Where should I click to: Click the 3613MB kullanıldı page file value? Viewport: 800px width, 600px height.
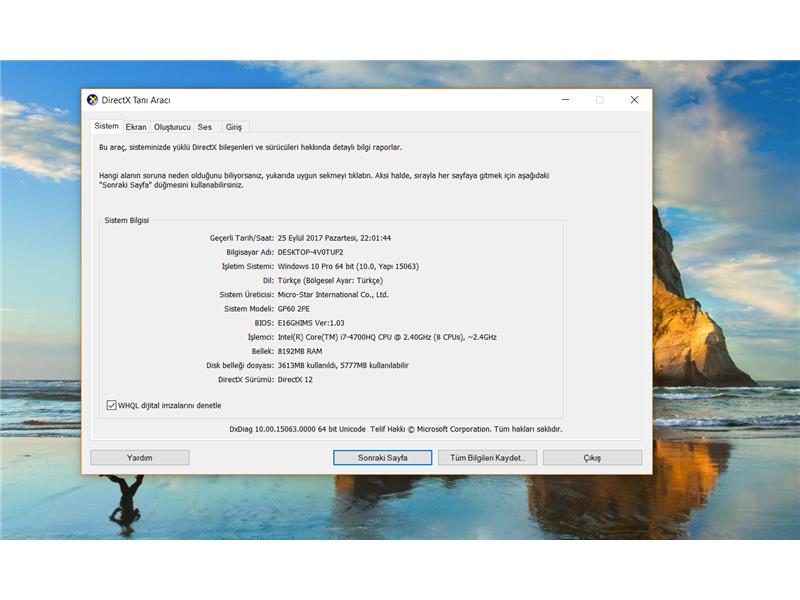coord(343,365)
